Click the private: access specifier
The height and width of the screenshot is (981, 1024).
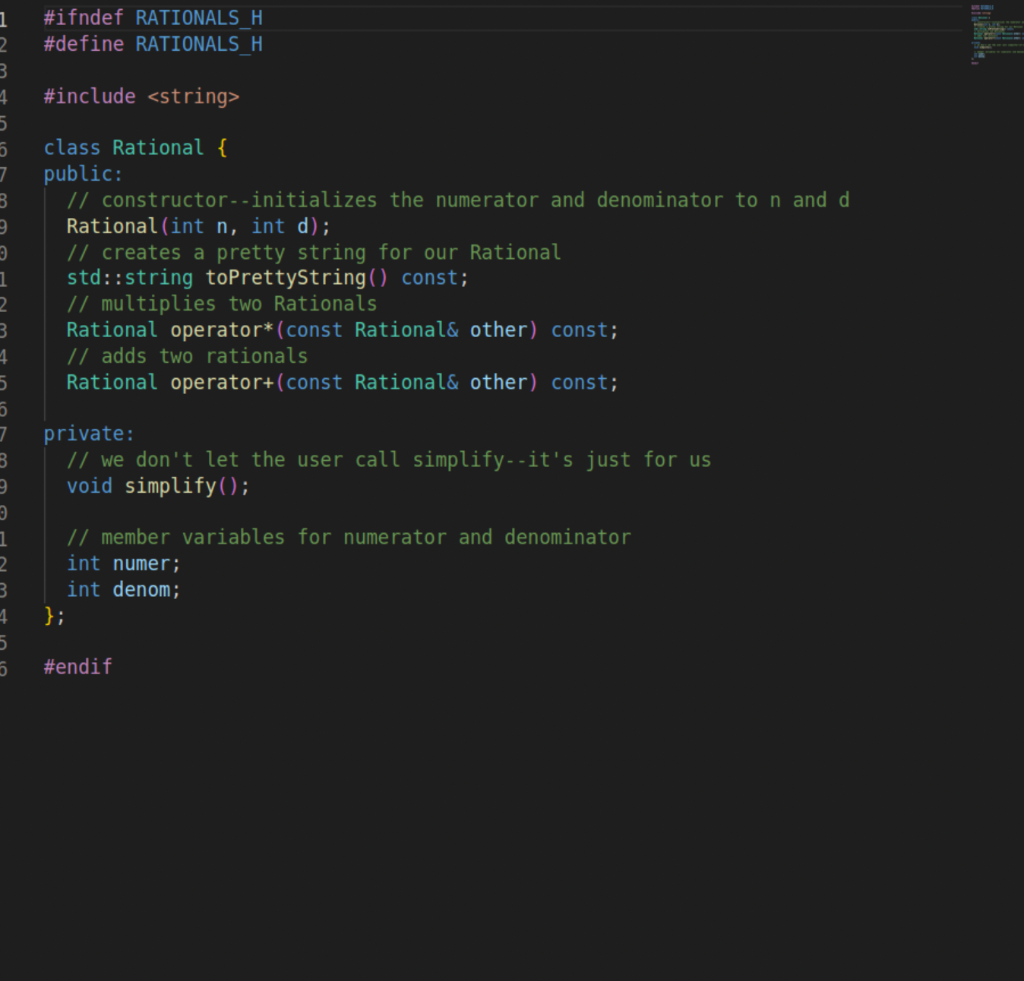[86, 433]
